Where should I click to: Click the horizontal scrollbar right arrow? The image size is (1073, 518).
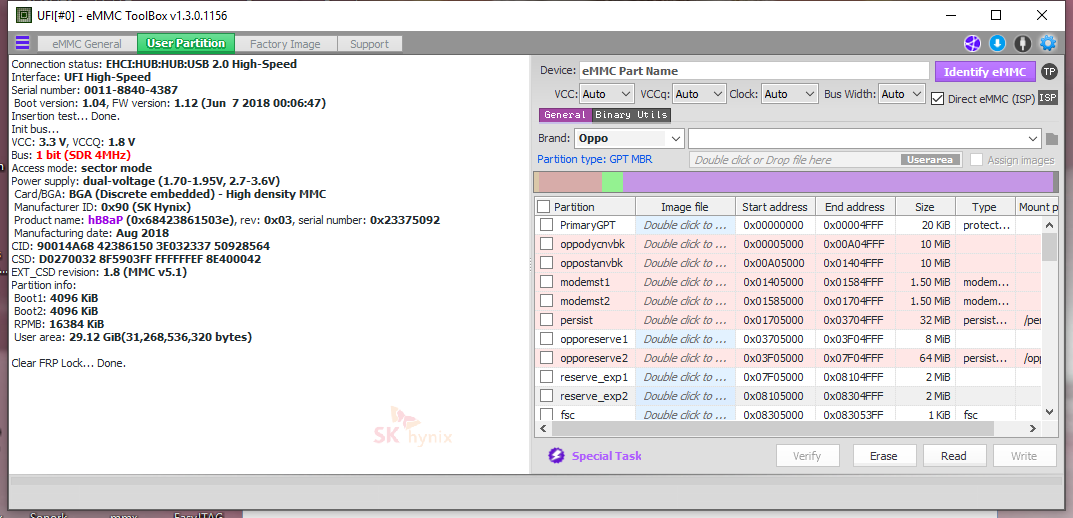[x=1033, y=428]
